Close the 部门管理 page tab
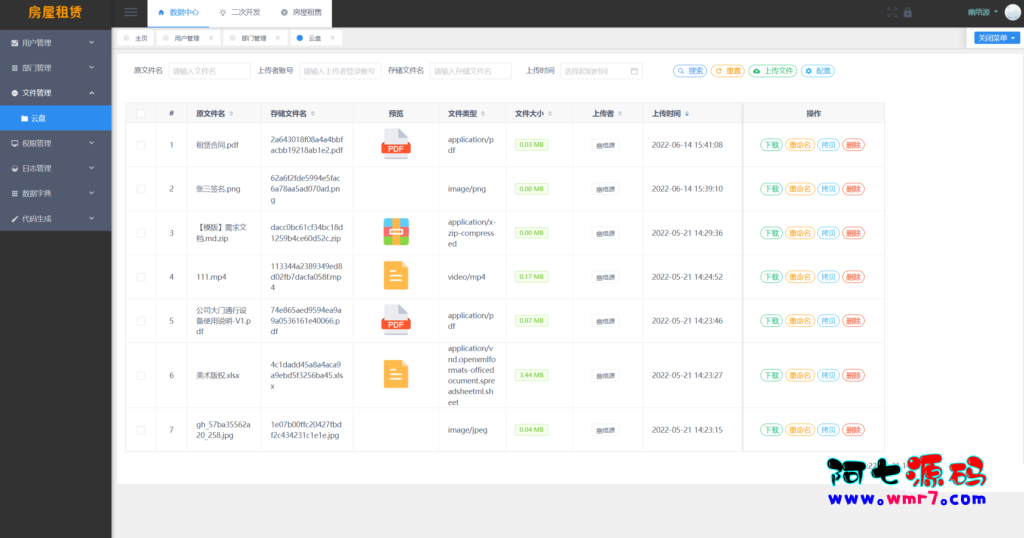 pos(278,38)
